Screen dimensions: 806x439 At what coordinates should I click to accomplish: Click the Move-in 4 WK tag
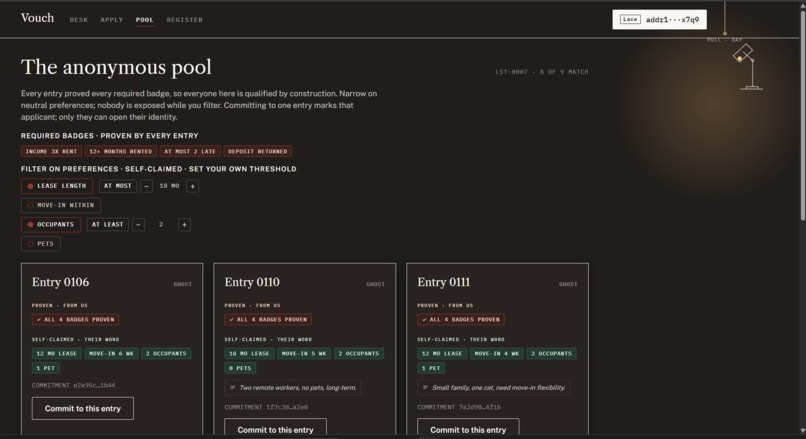coord(497,354)
